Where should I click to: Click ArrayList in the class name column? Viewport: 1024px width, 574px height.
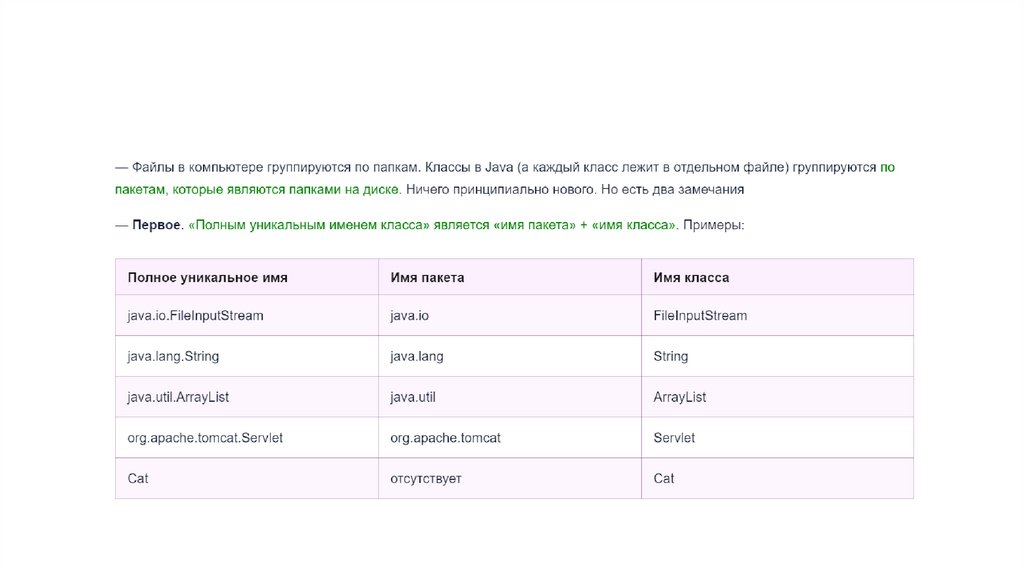680,397
